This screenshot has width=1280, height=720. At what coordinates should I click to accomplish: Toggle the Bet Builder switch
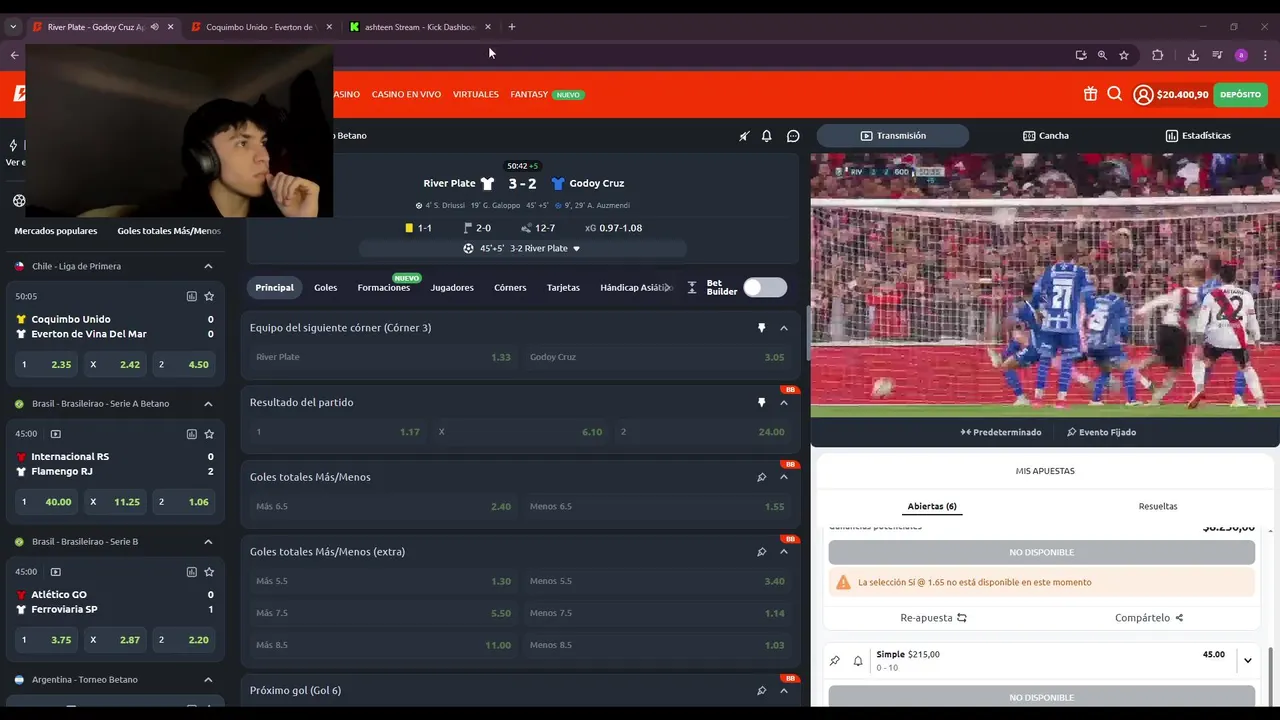[x=765, y=288]
